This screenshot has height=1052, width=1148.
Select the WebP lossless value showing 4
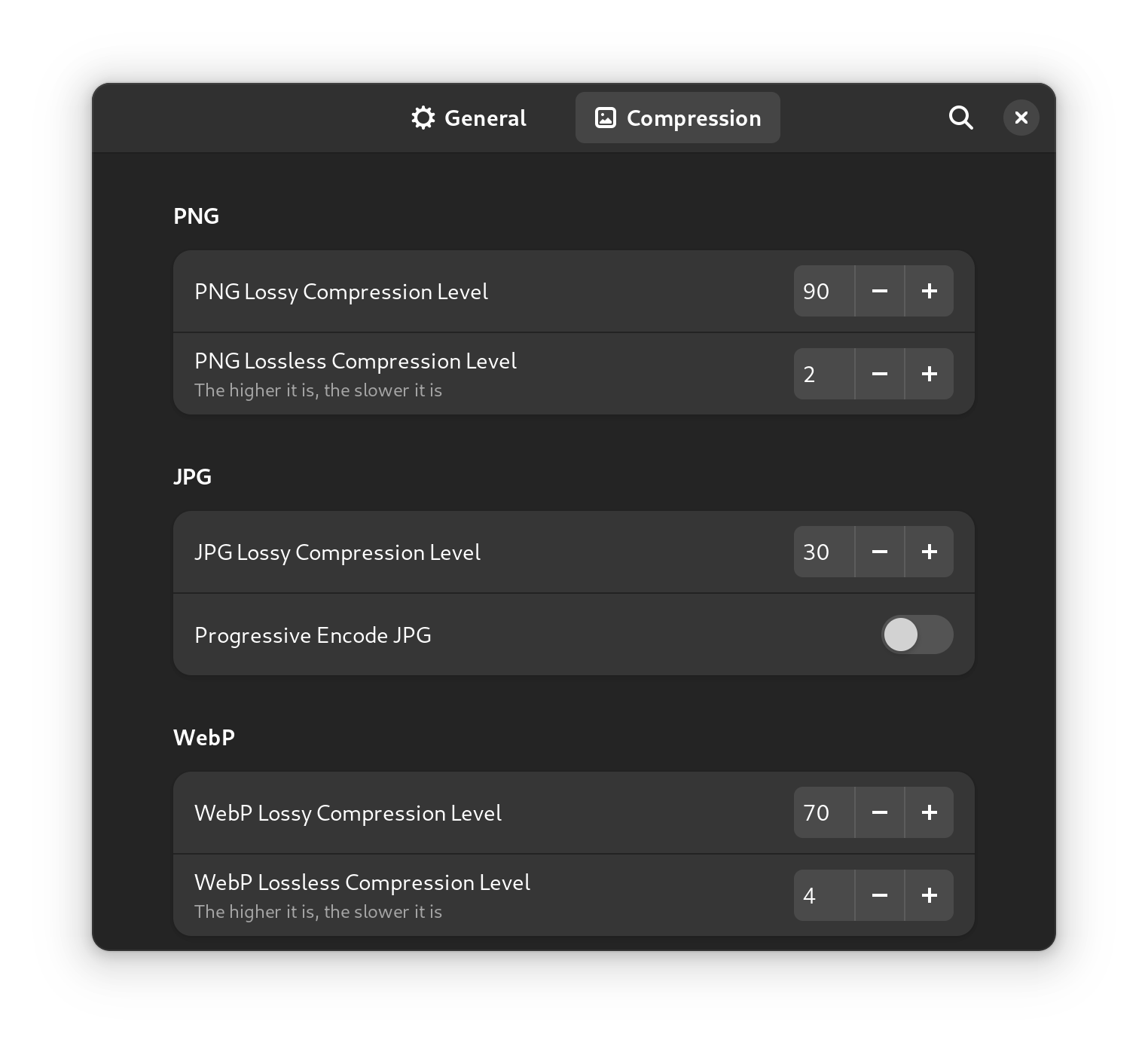tap(823, 895)
